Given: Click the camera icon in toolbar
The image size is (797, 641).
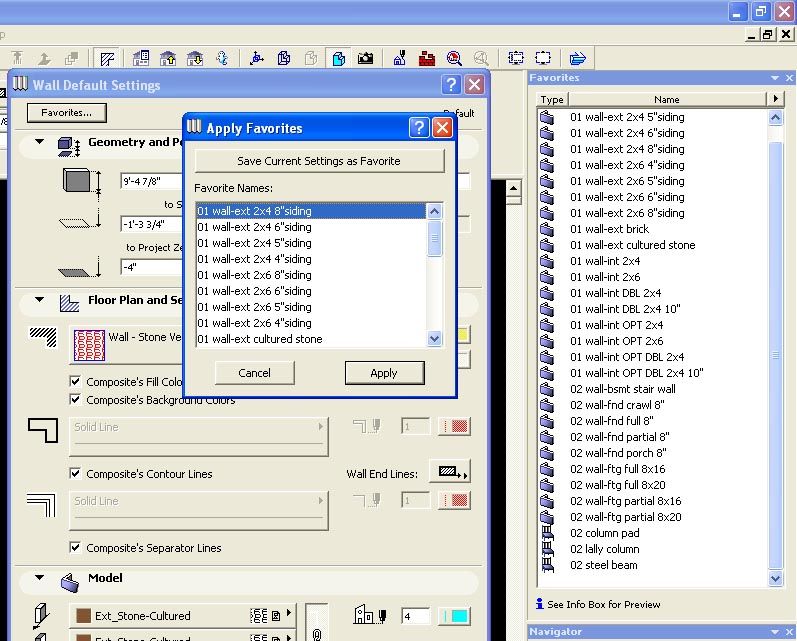Looking at the screenshot, I should pyautogui.click(x=366, y=58).
